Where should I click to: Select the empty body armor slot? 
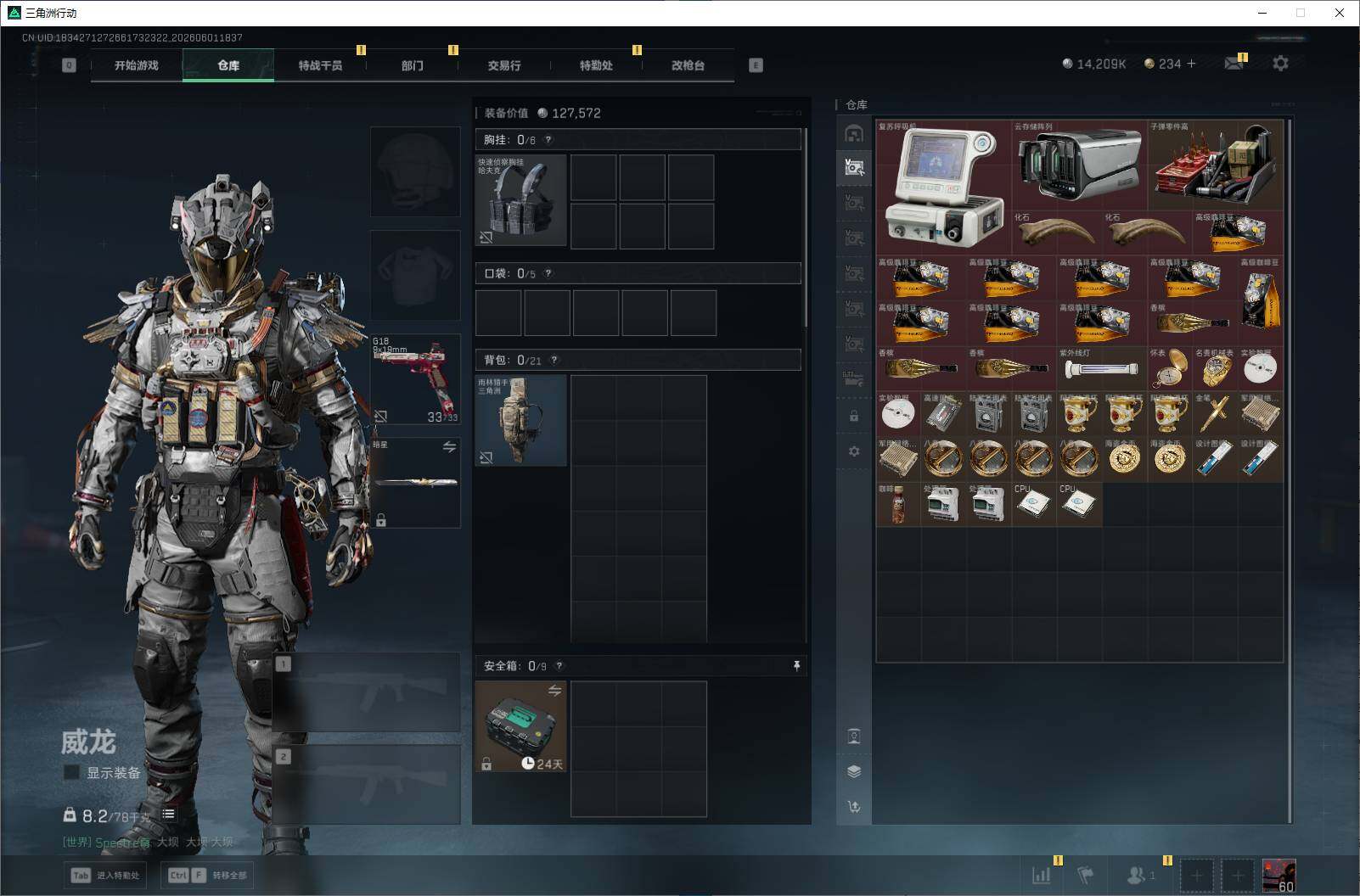(415, 275)
